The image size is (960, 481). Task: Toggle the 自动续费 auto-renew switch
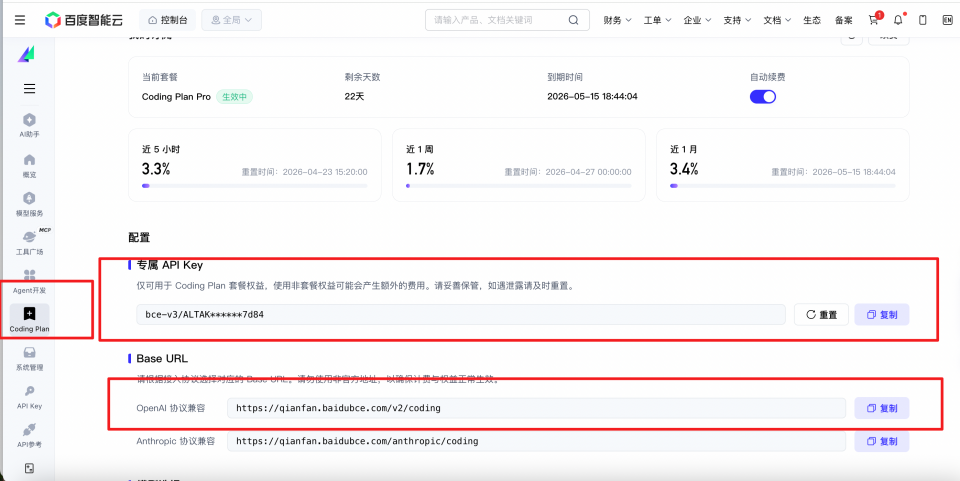763,97
